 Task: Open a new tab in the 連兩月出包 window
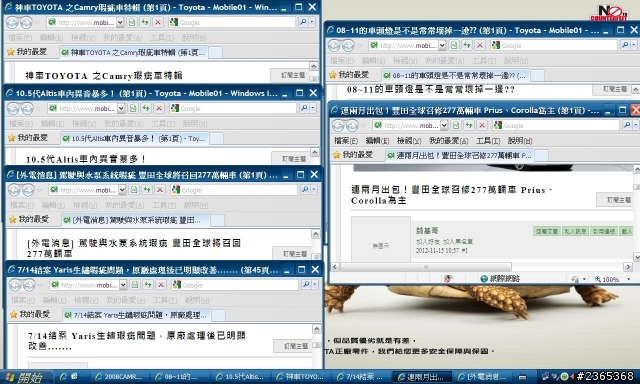(541, 155)
